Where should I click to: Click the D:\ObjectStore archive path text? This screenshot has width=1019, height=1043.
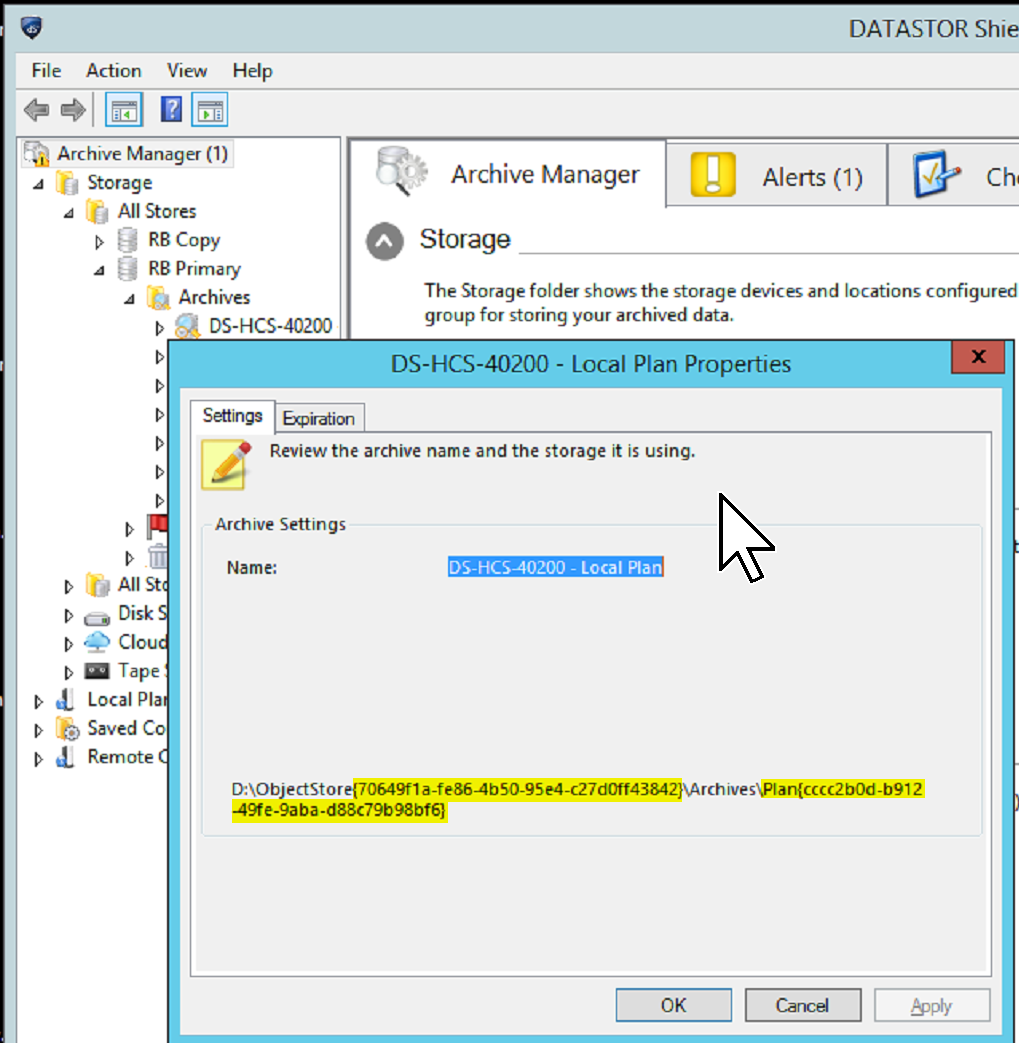[577, 800]
